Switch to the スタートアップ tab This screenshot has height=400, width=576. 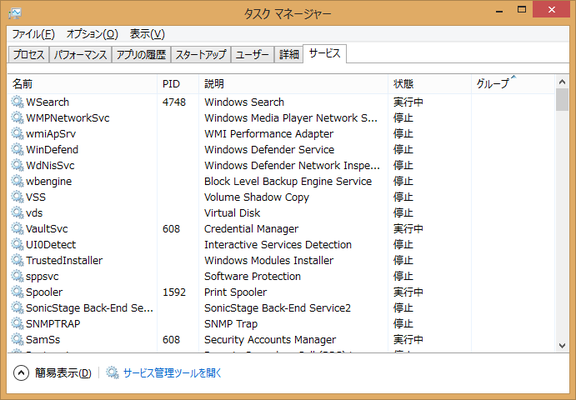(201, 55)
